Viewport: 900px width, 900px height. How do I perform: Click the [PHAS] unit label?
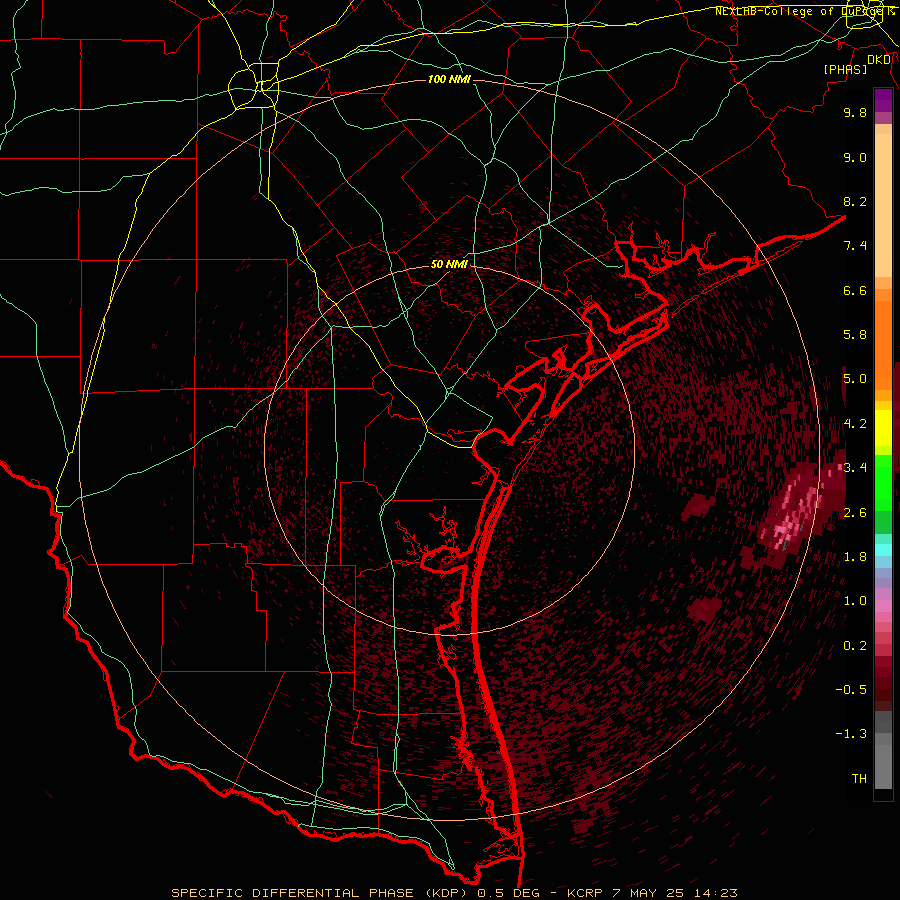[x=845, y=70]
